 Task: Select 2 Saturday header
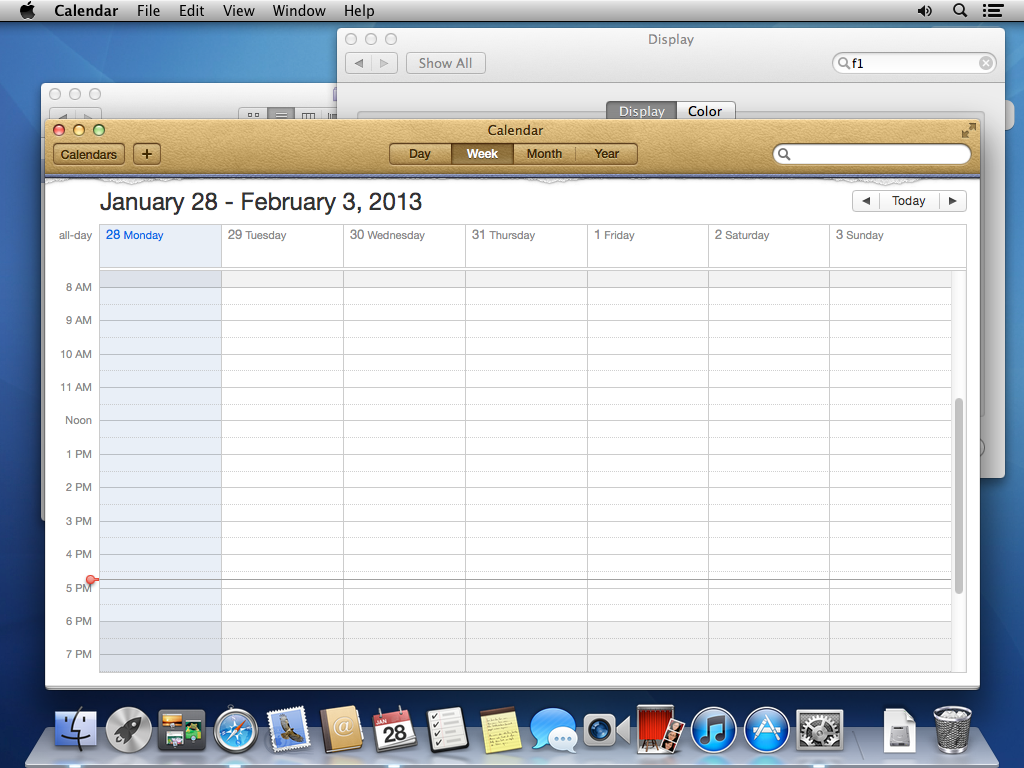coord(742,235)
